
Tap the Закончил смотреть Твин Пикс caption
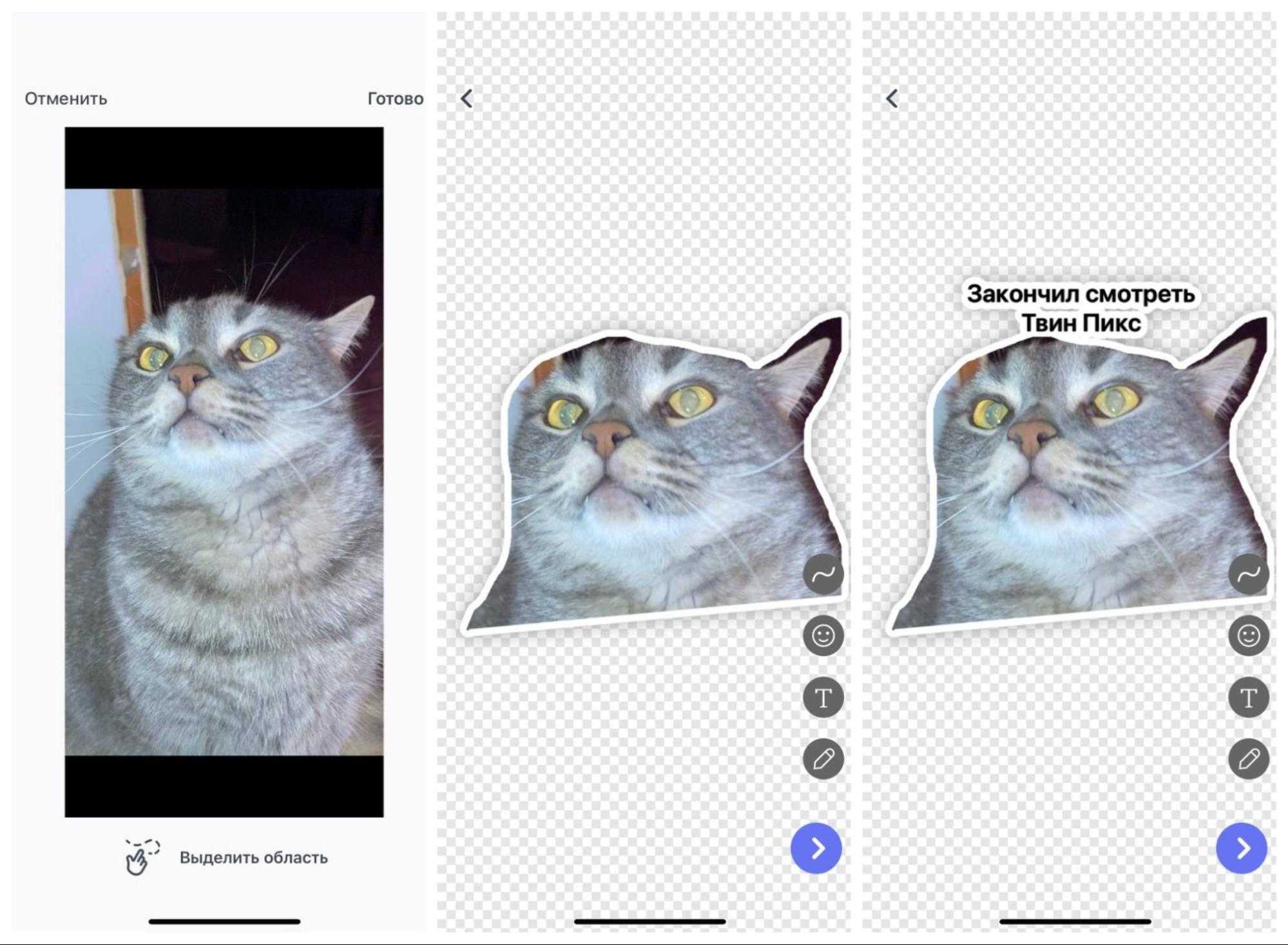pos(1081,308)
